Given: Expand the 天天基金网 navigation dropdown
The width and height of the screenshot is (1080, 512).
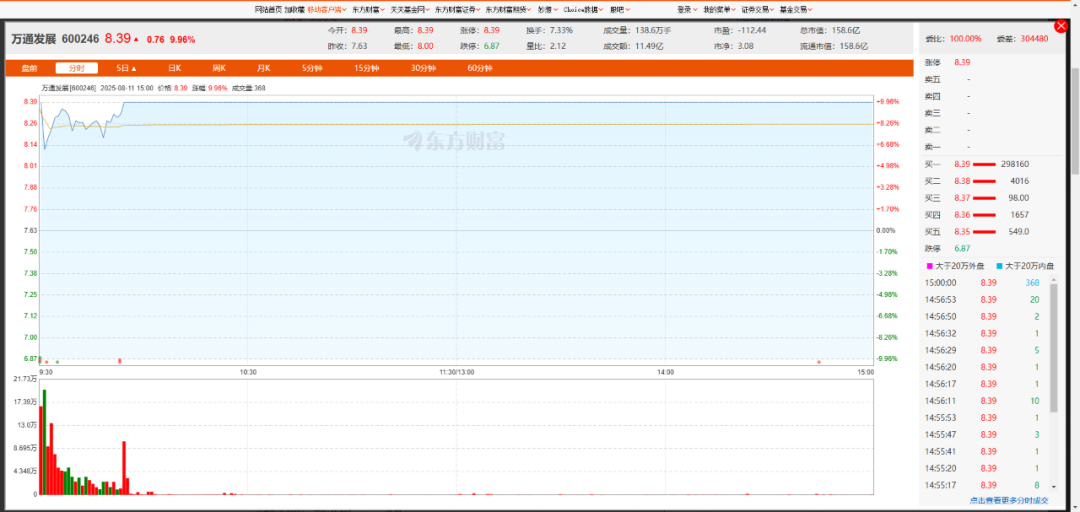Looking at the screenshot, I should coord(410,10).
